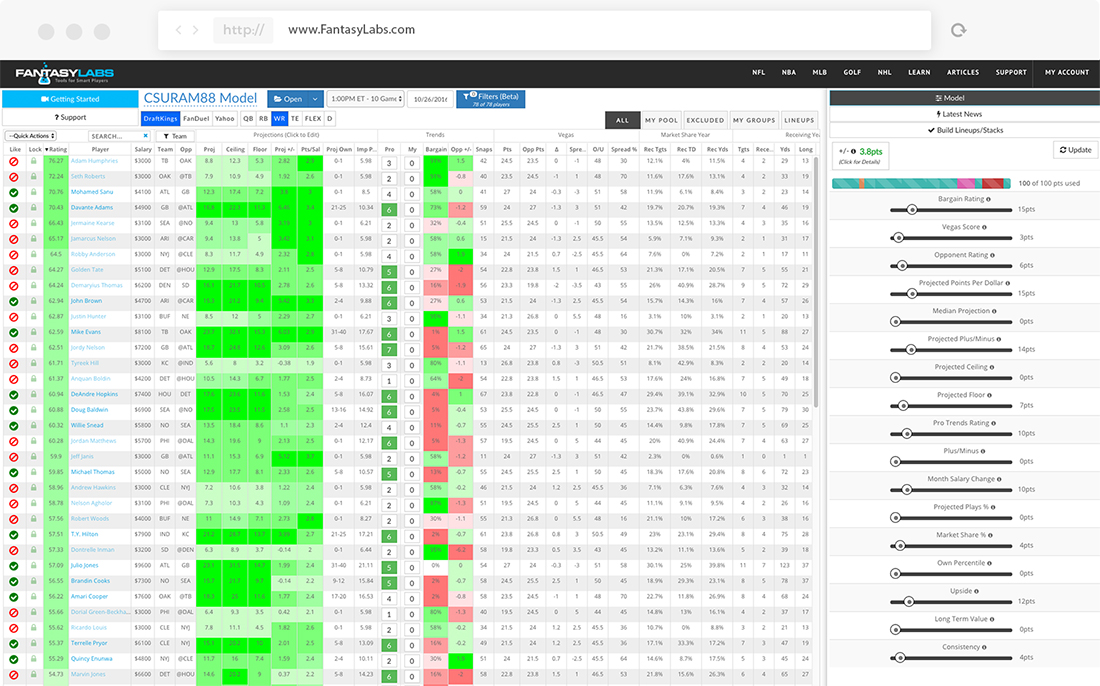Toggle like status for Marvin Jones
Screen dimensions: 1100x686
pos(13,675)
